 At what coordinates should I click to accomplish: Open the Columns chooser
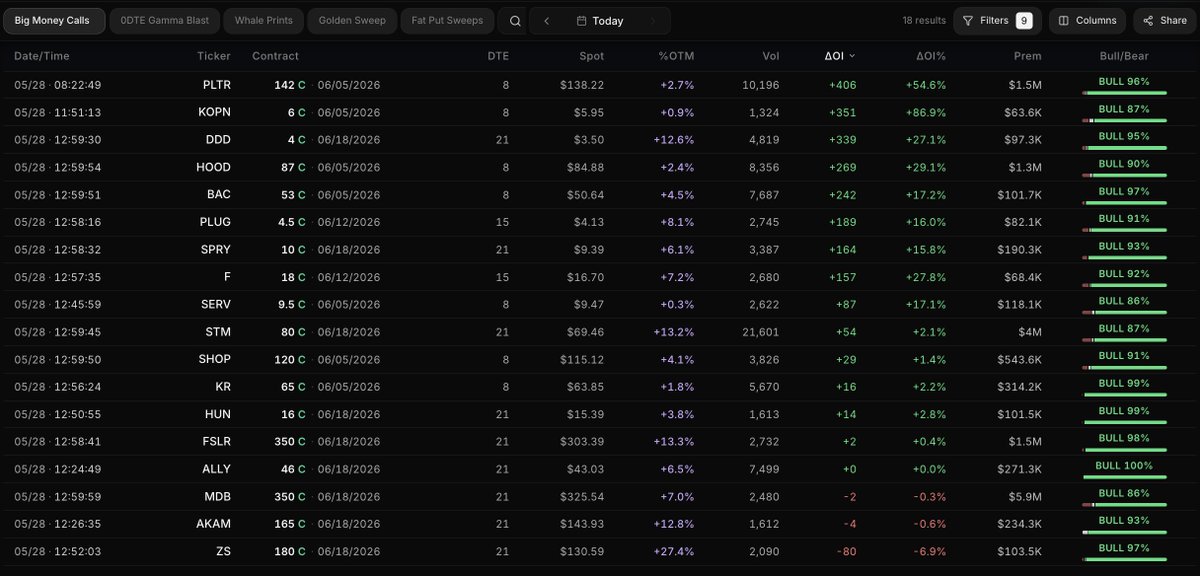coord(1088,21)
